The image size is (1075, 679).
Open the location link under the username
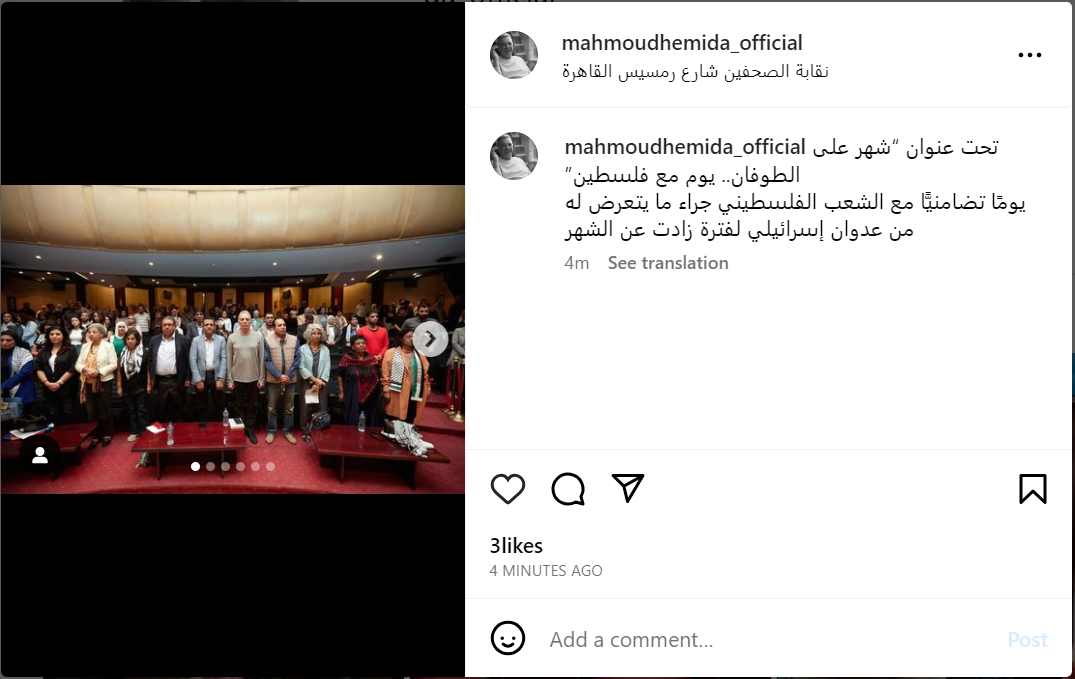point(695,71)
